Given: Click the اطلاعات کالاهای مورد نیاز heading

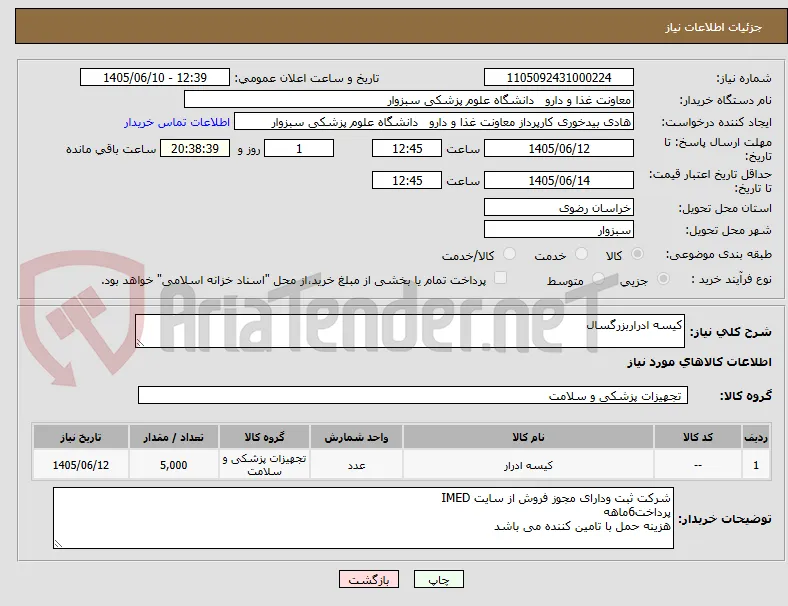Looking at the screenshot, I should tap(699, 362).
